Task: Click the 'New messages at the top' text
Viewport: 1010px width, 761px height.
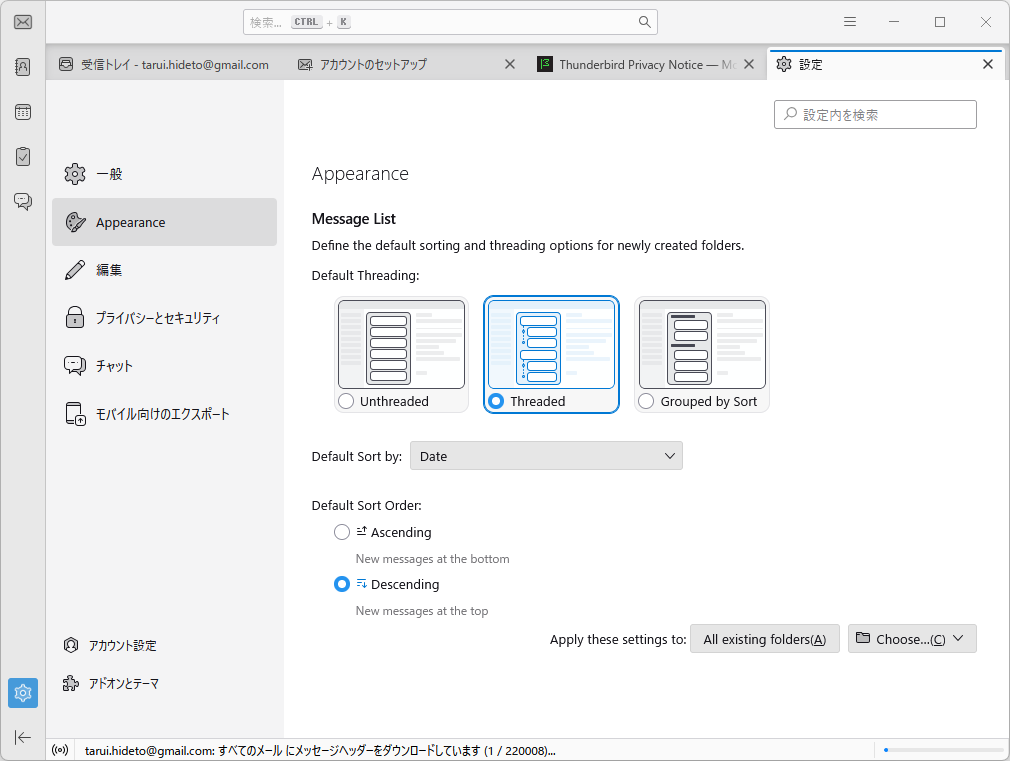Action: click(x=422, y=611)
